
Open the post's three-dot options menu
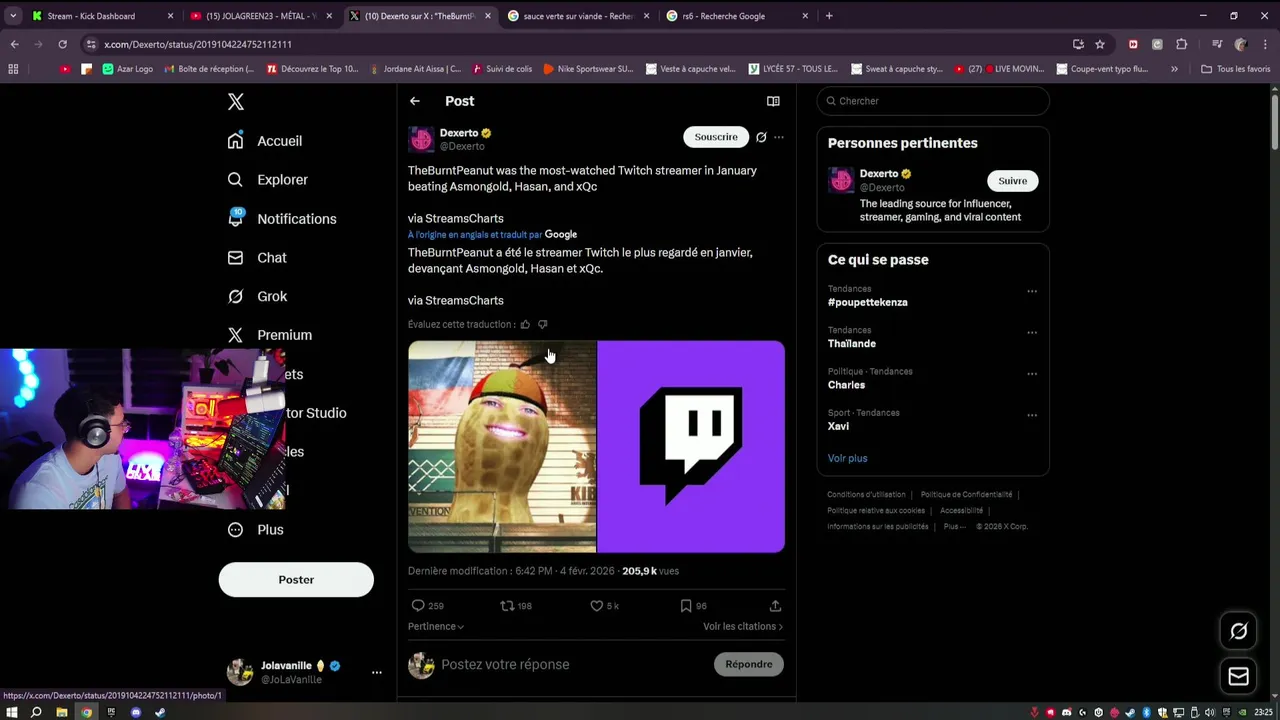(x=779, y=137)
